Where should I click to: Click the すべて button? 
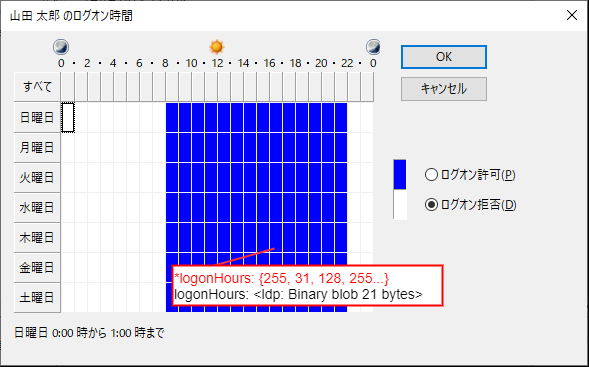click(37, 87)
